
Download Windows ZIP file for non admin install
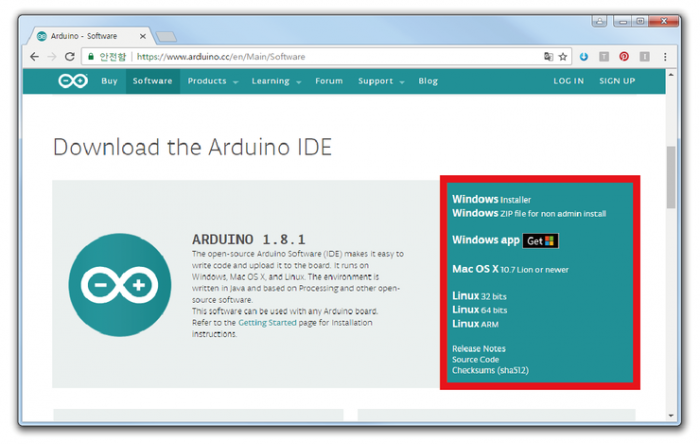529,213
